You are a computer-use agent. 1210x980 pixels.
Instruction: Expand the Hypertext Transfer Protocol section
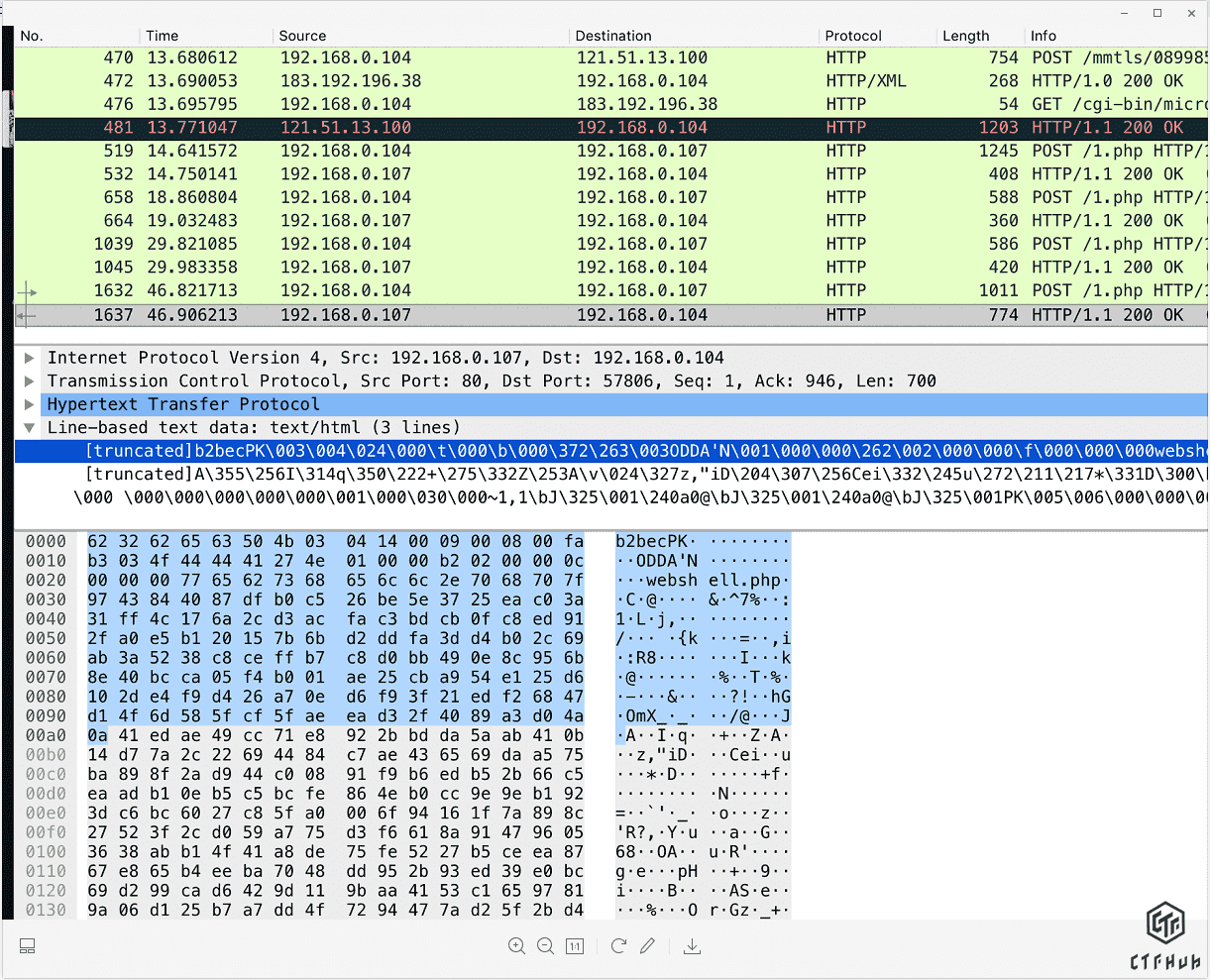[x=30, y=404]
